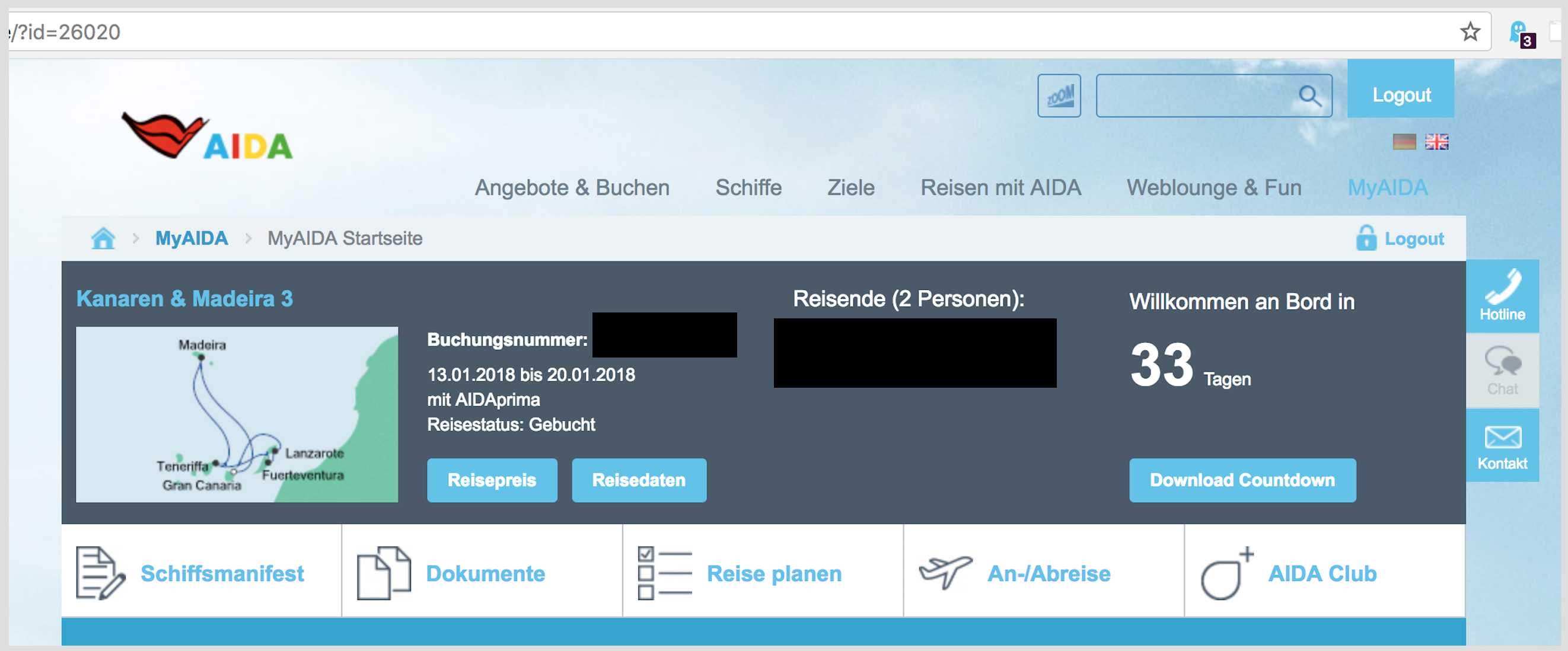The image size is (1568, 651).
Task: Click the zoom accessibility icon
Action: (x=1059, y=95)
